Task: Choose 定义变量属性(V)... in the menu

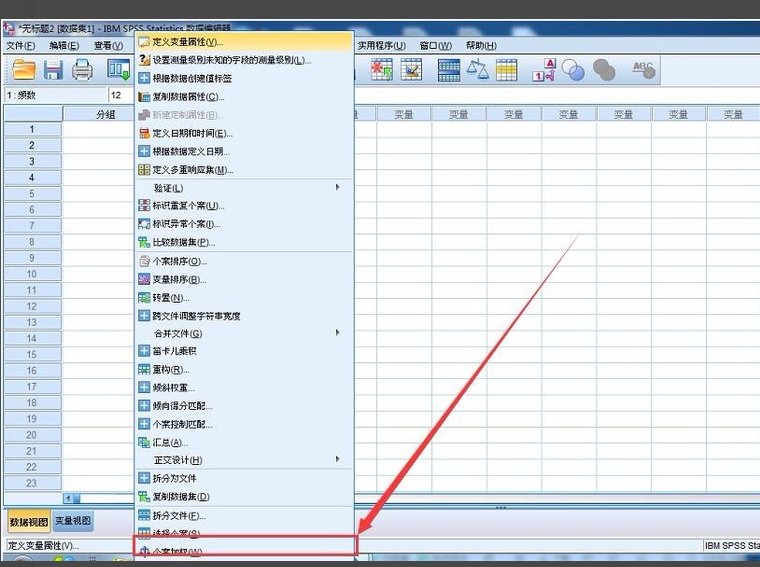Action: coord(244,42)
